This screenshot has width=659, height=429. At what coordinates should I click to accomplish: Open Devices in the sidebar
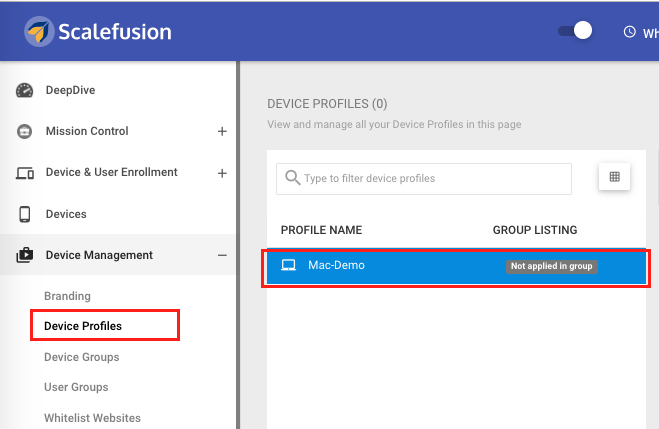[x=66, y=214]
